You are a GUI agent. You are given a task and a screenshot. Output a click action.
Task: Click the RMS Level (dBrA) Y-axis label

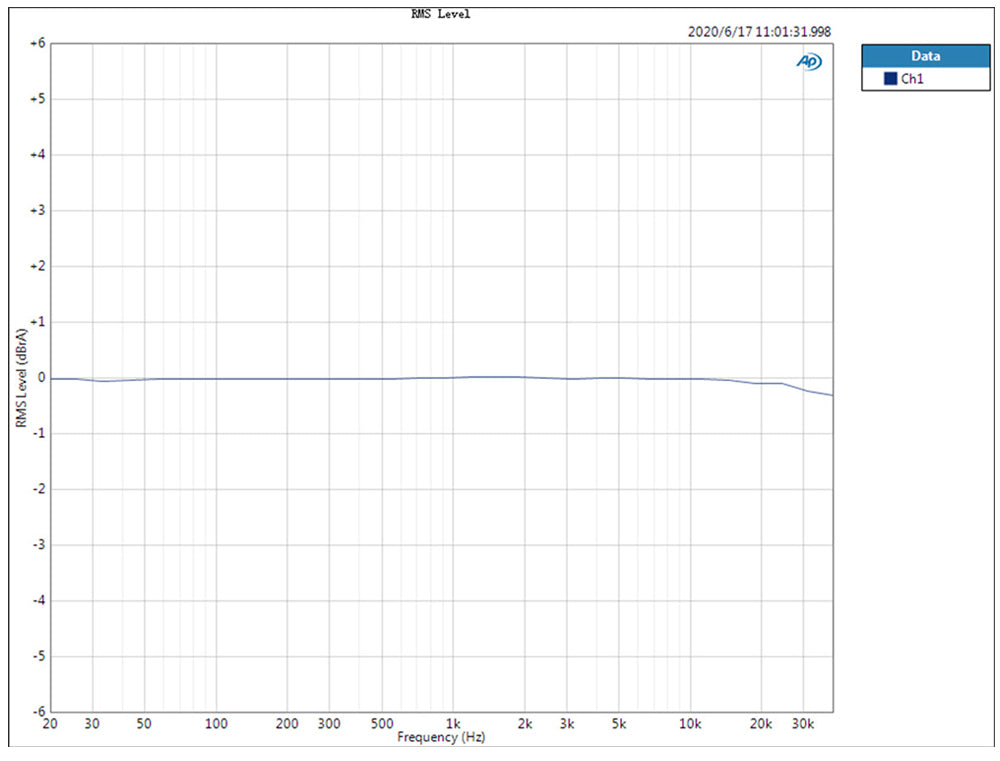21,378
